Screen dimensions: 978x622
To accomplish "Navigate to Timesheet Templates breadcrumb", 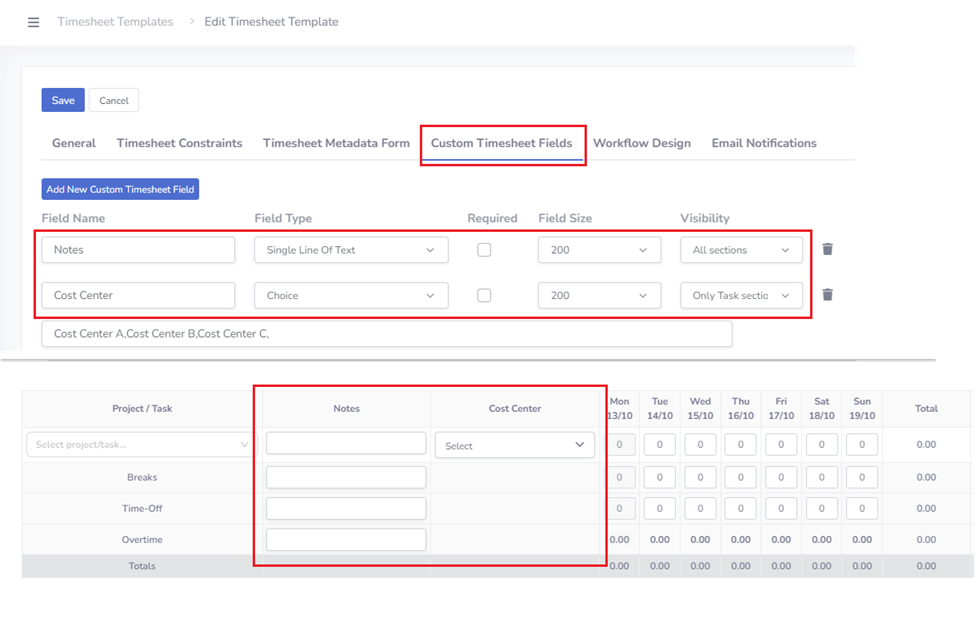I will 115,22.
